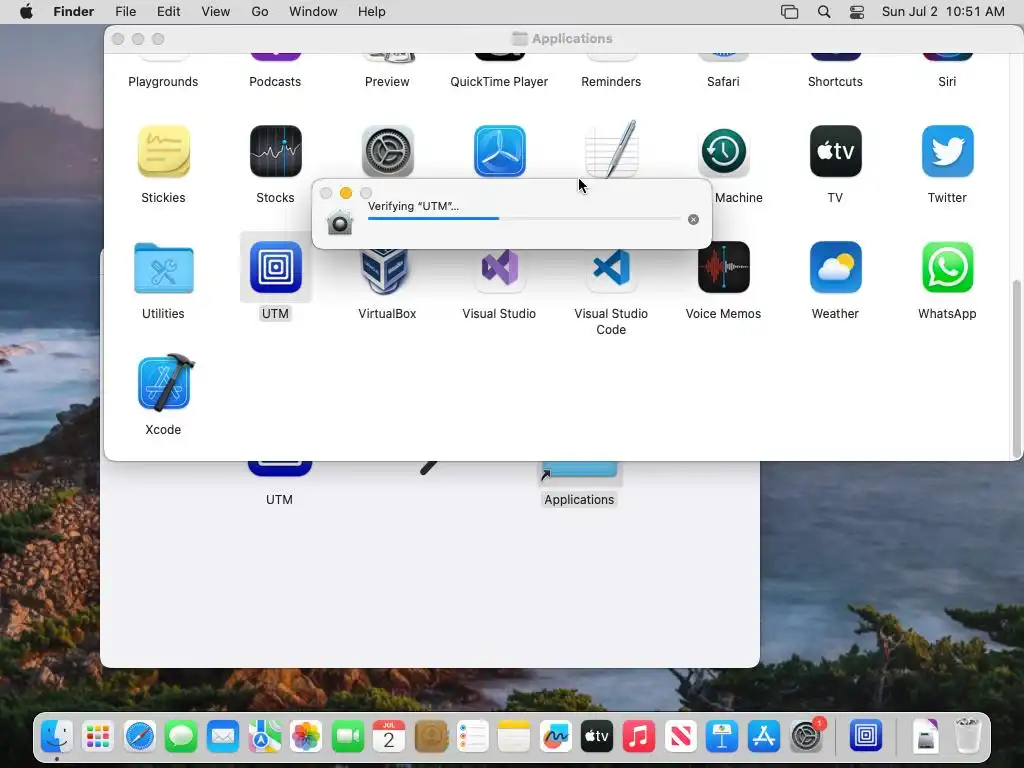This screenshot has width=1024, height=768.
Task: Click the UTM icon in the disk image window
Action: click(280, 468)
